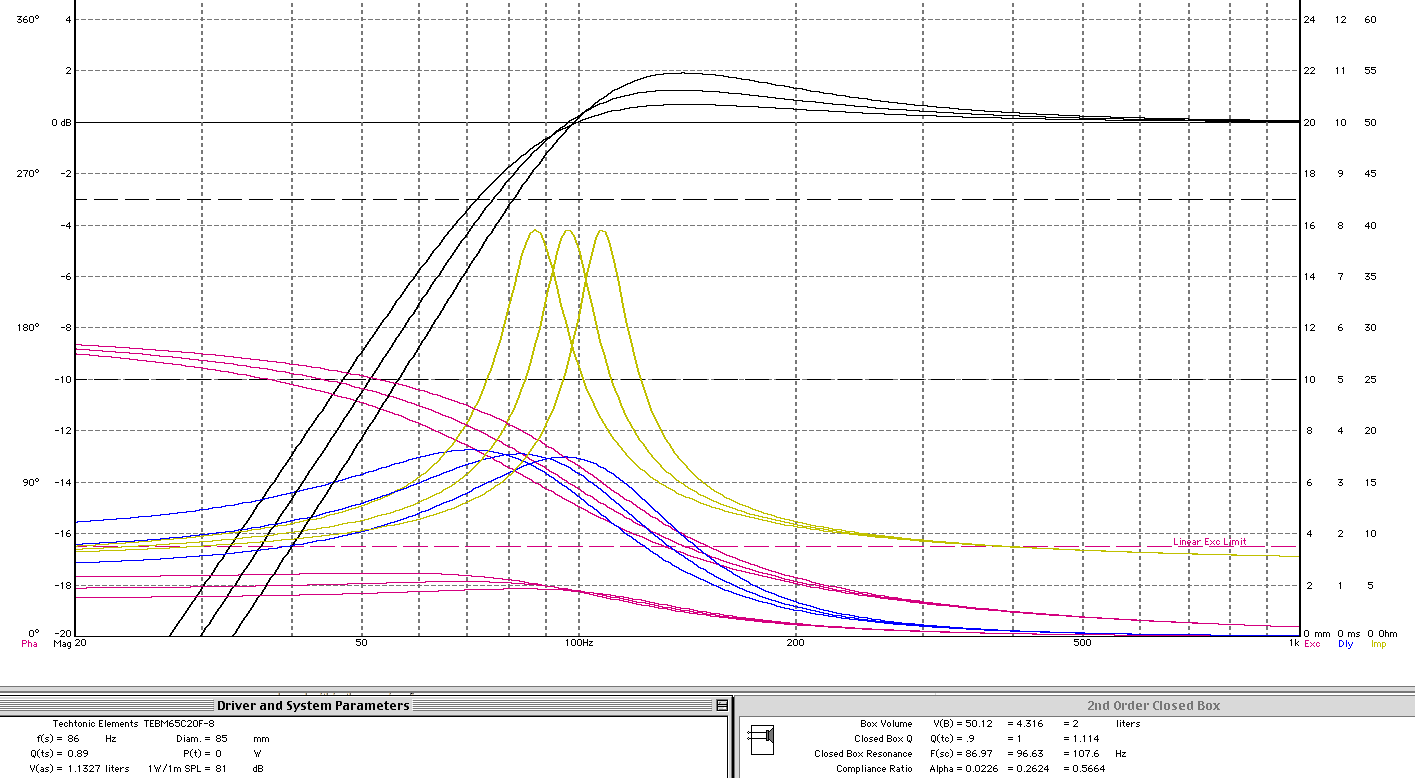Click the = 0.2624 compliance value
The image size is (1415, 778).
click(1030, 769)
